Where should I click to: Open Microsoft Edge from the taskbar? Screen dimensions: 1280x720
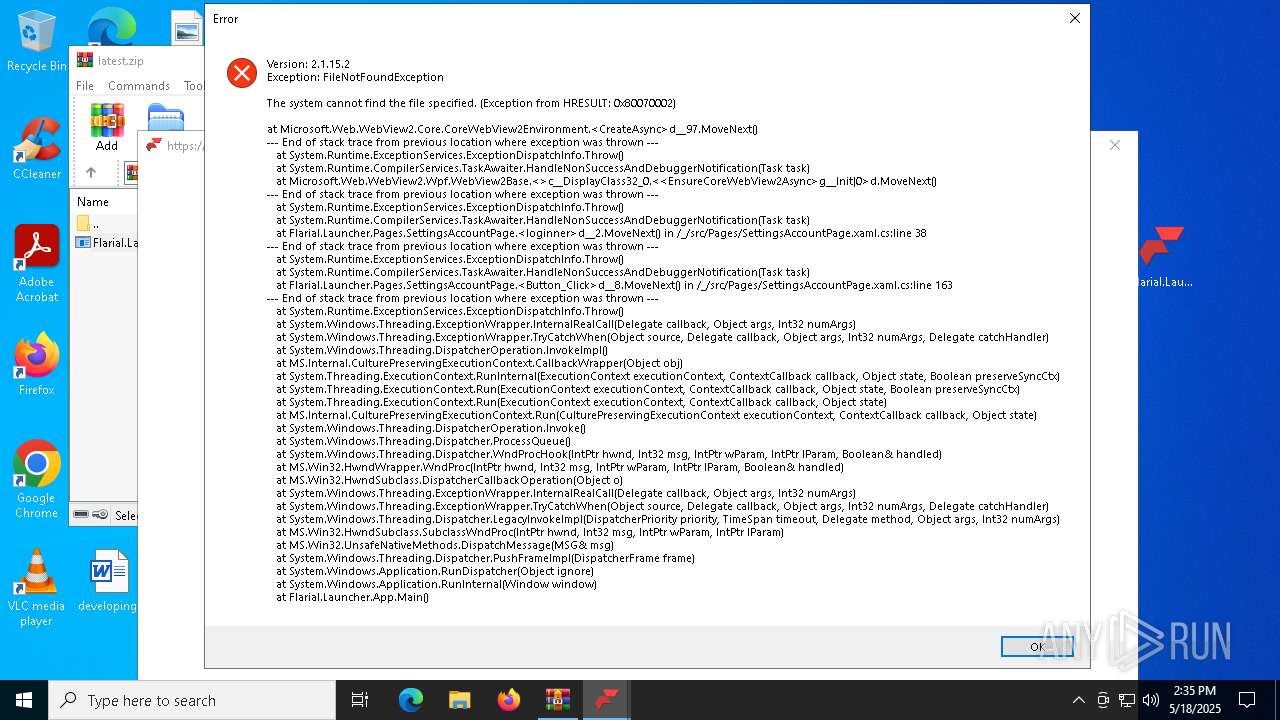coord(411,700)
